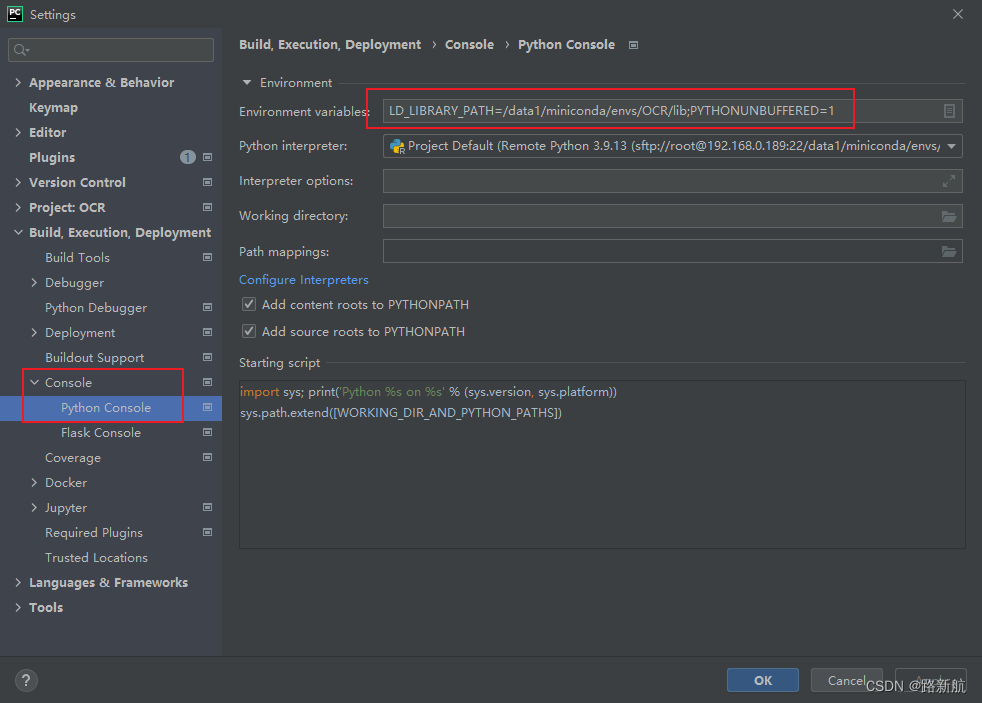Open Required Plugins settings
This screenshot has height=703, width=982.
coord(94,533)
